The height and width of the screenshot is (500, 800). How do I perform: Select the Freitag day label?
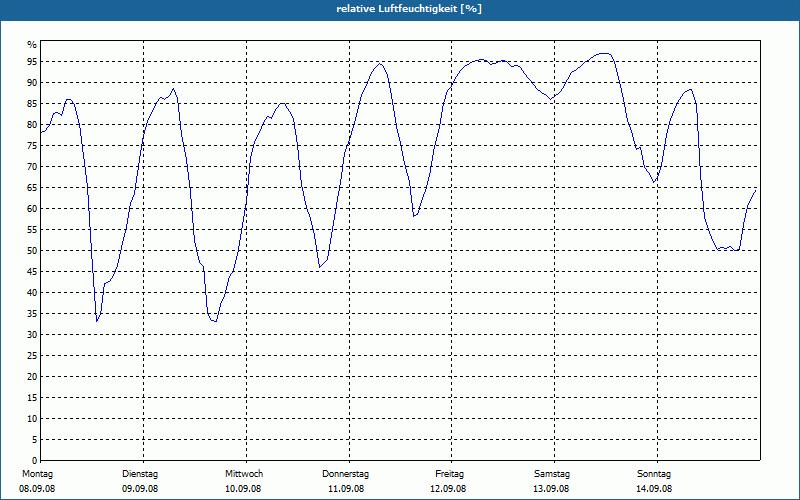coord(449,474)
